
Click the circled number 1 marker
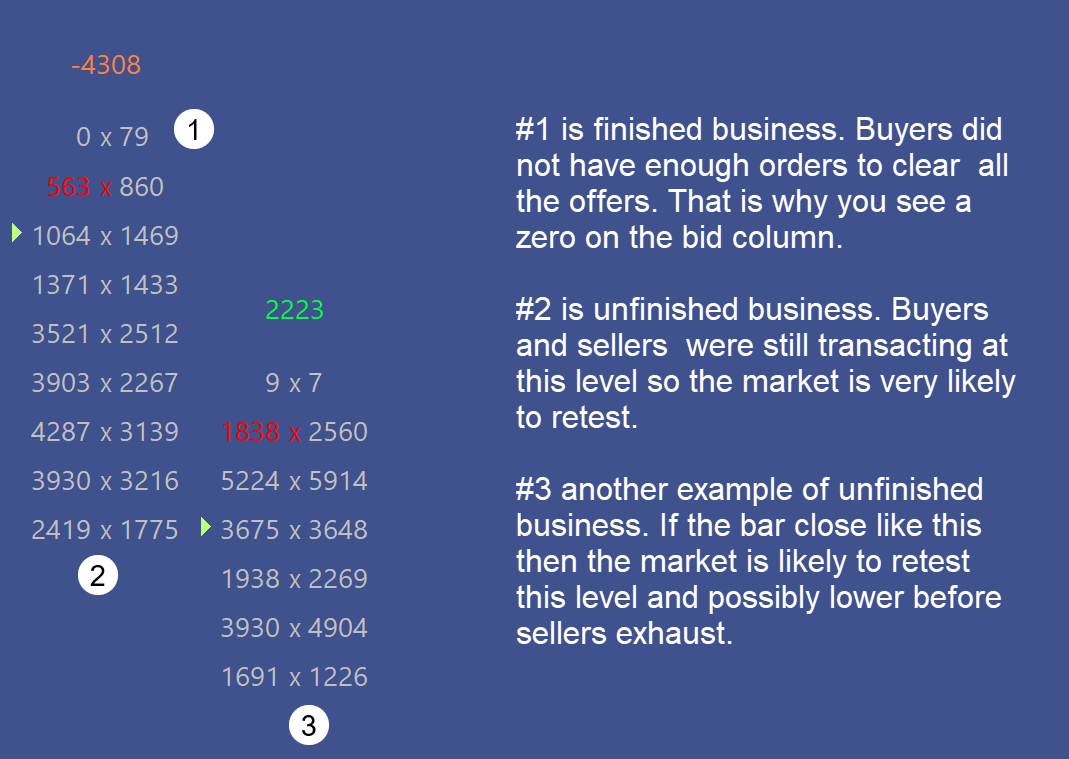[194, 129]
